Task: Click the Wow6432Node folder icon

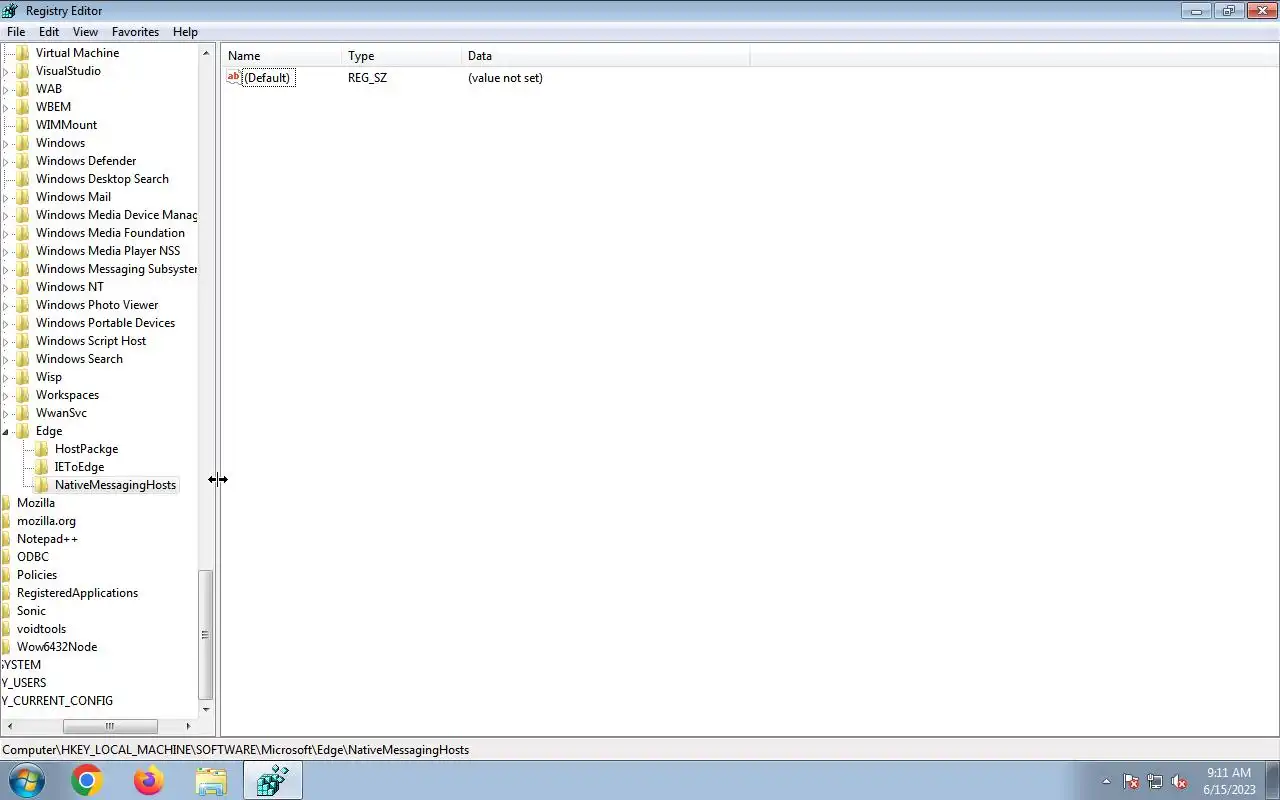Action: coord(6,647)
